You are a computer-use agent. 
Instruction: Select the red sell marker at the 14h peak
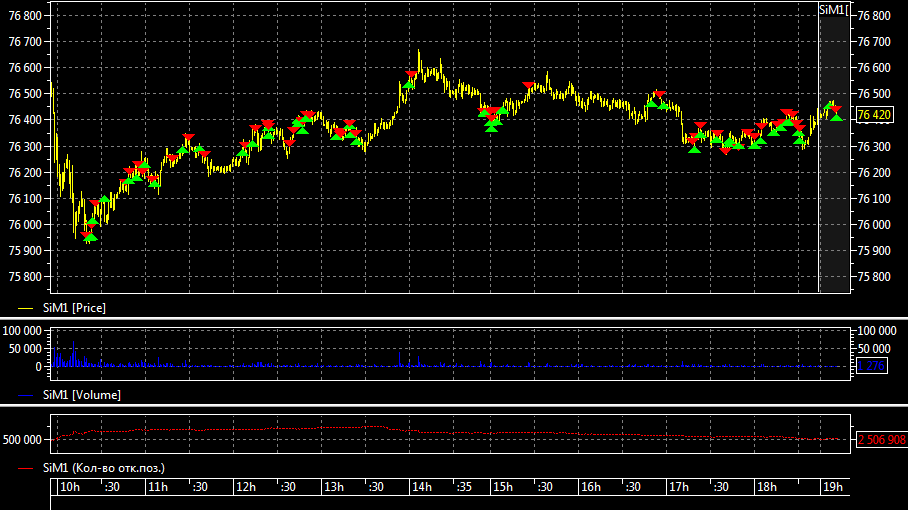[411, 75]
